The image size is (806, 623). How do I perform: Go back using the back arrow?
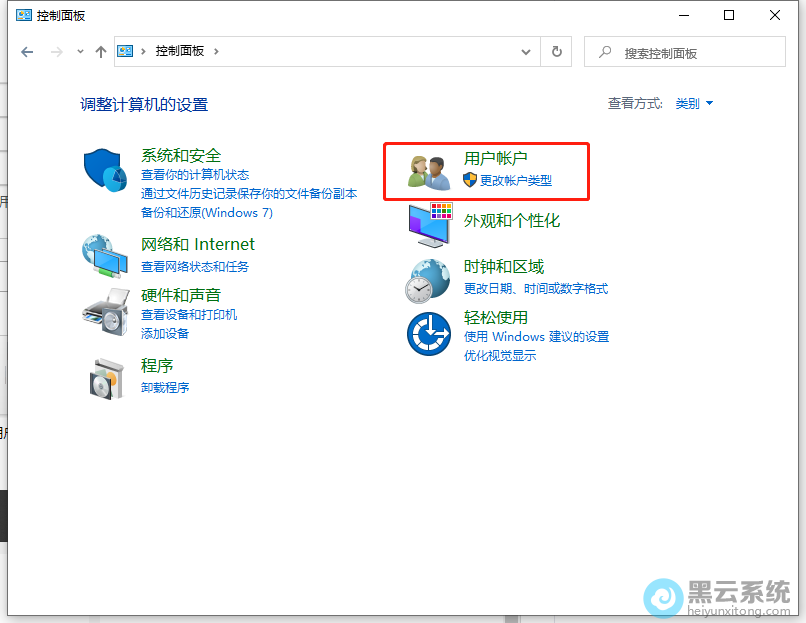coord(27,52)
